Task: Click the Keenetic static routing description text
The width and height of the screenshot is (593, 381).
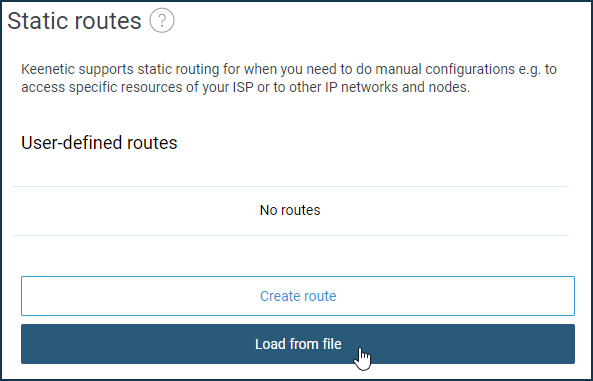Action: coord(289,78)
